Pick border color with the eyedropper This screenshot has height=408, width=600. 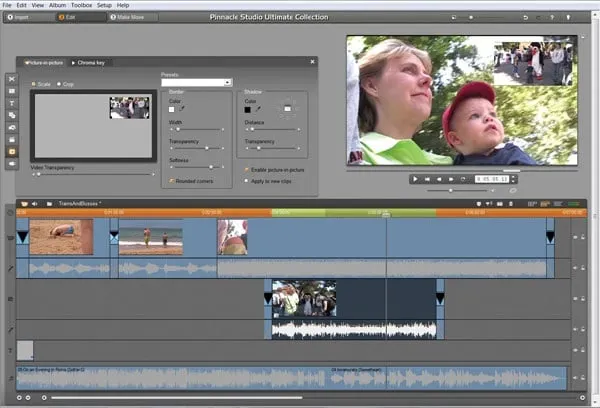tap(182, 108)
